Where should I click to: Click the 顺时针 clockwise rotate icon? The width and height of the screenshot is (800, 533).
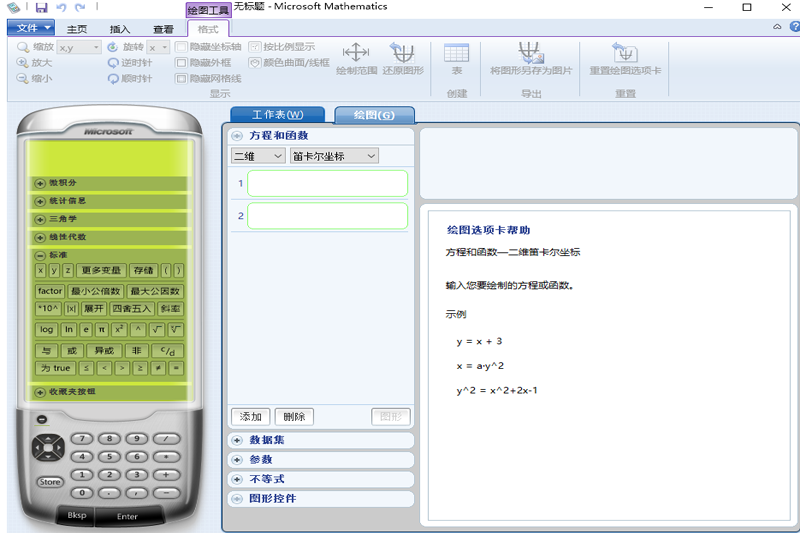pos(113,79)
